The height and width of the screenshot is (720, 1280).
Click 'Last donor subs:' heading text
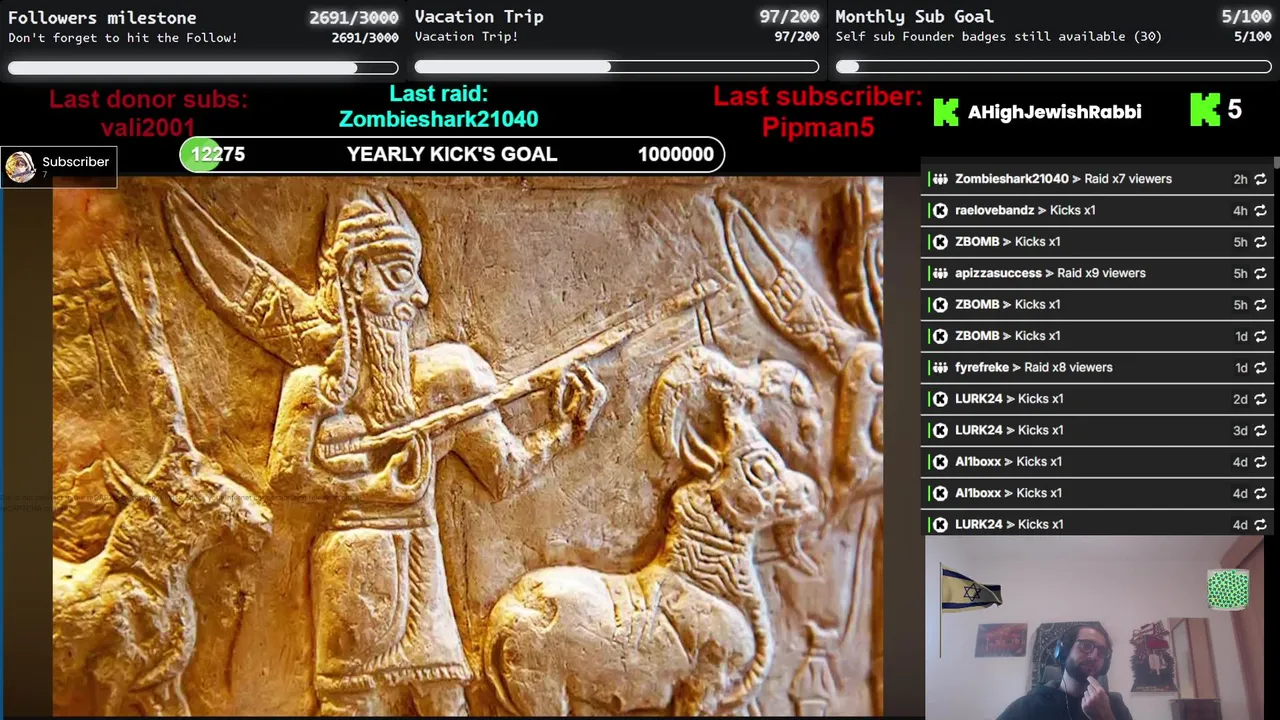coord(148,100)
